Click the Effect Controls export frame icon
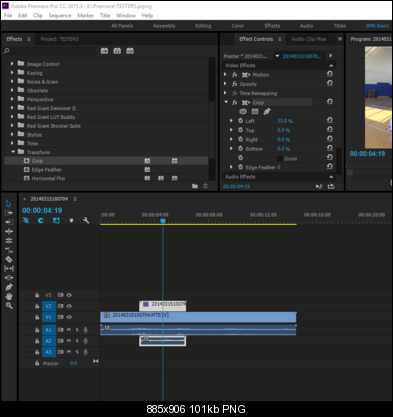Viewport: 393px width, 417px height. (x=331, y=186)
